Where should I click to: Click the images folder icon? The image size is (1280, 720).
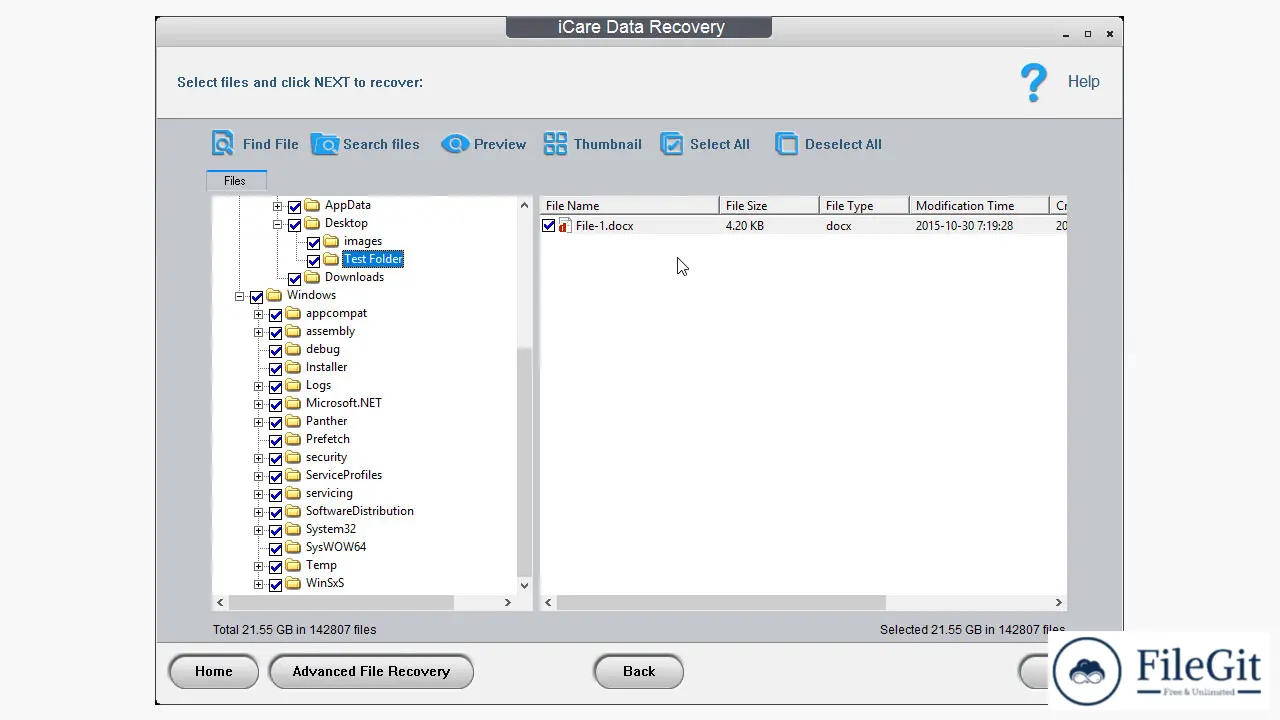point(331,241)
